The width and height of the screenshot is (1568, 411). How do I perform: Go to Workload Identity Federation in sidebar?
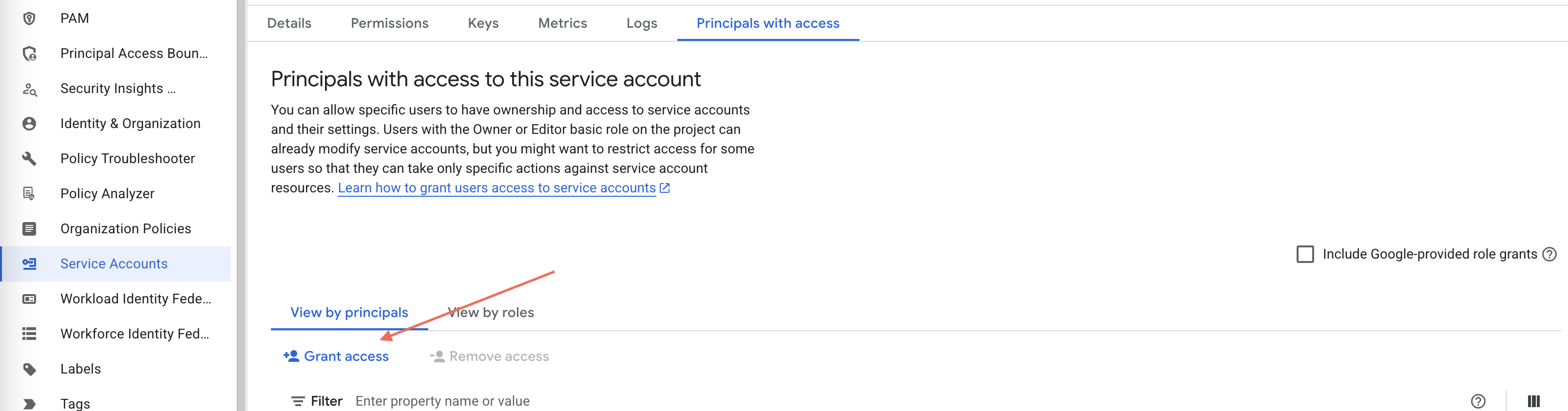click(135, 299)
